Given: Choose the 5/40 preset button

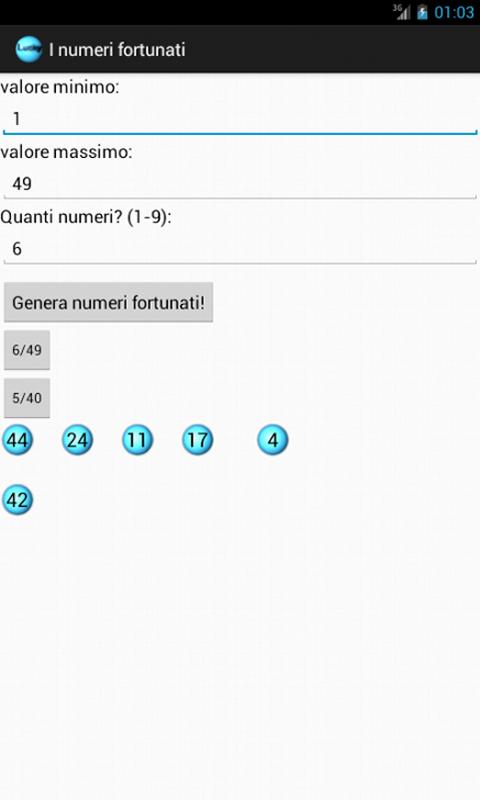Looking at the screenshot, I should pyautogui.click(x=27, y=398).
